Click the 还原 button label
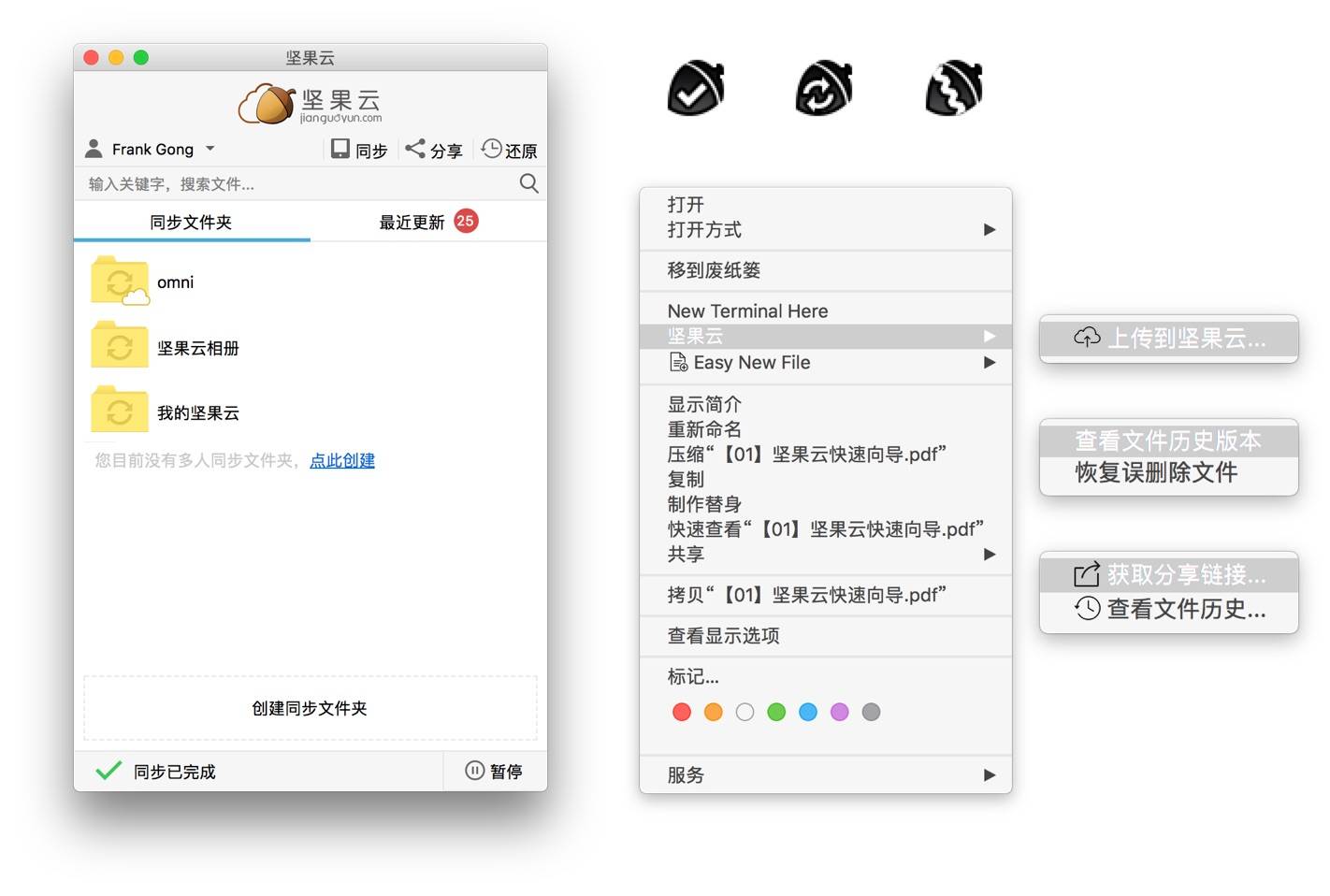The height and width of the screenshot is (896, 1330). tap(521, 151)
